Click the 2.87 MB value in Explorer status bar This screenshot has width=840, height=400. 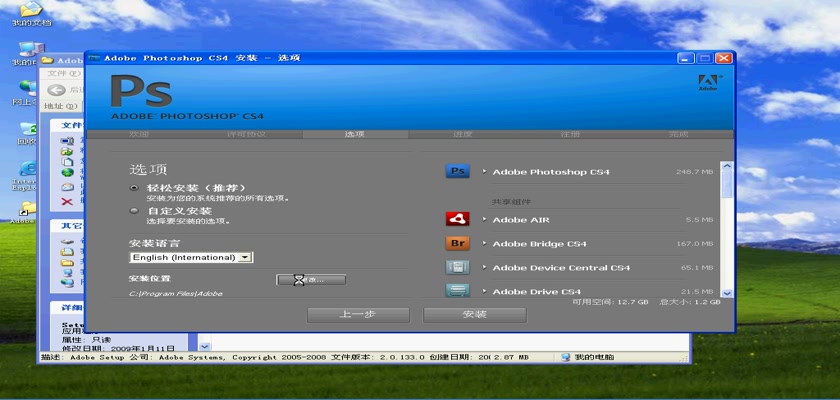[x=511, y=357]
